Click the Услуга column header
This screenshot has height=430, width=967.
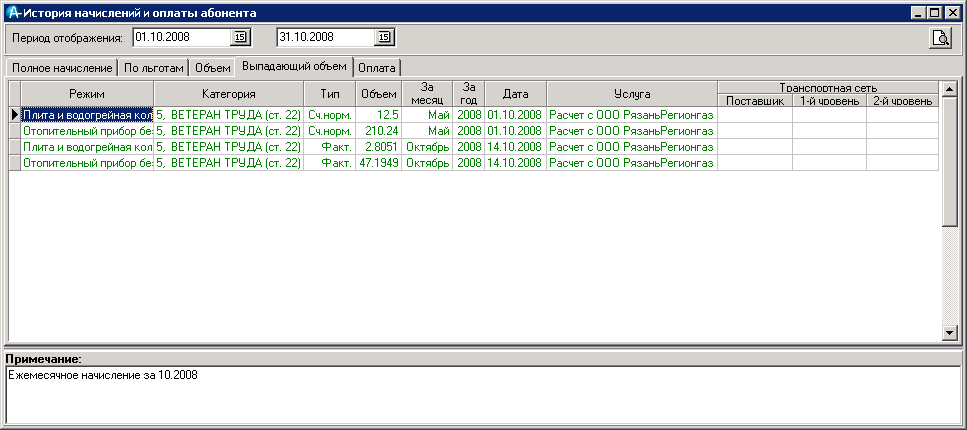(632, 93)
